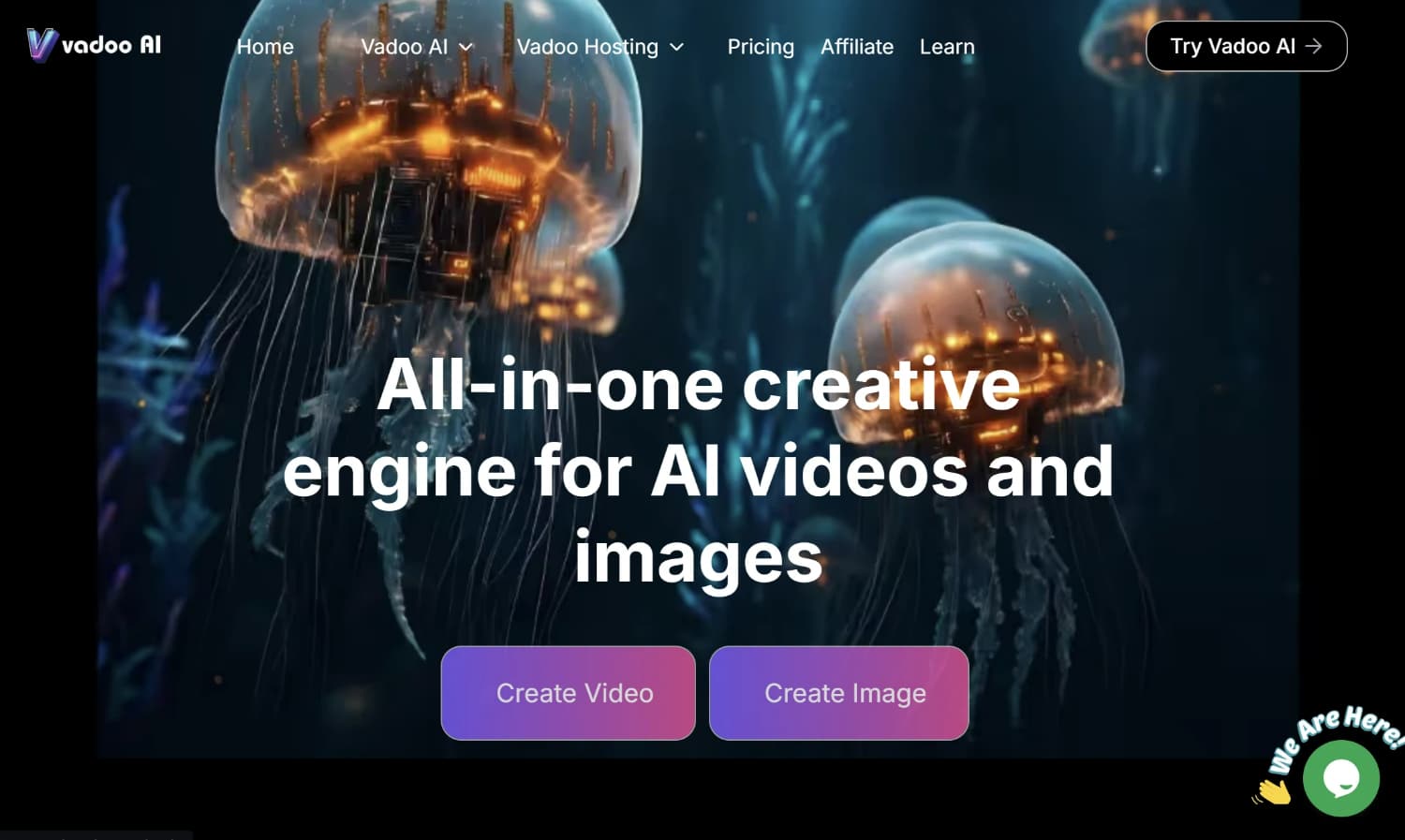Click the arrow icon in Try Vadoo AI
Image resolution: width=1405 pixels, height=840 pixels.
(x=1314, y=46)
